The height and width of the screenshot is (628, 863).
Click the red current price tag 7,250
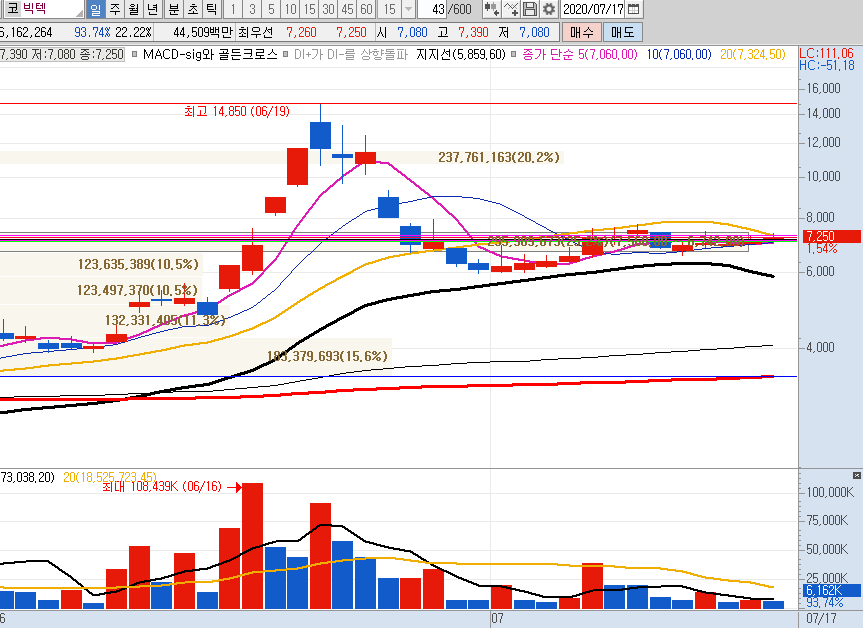coord(831,236)
